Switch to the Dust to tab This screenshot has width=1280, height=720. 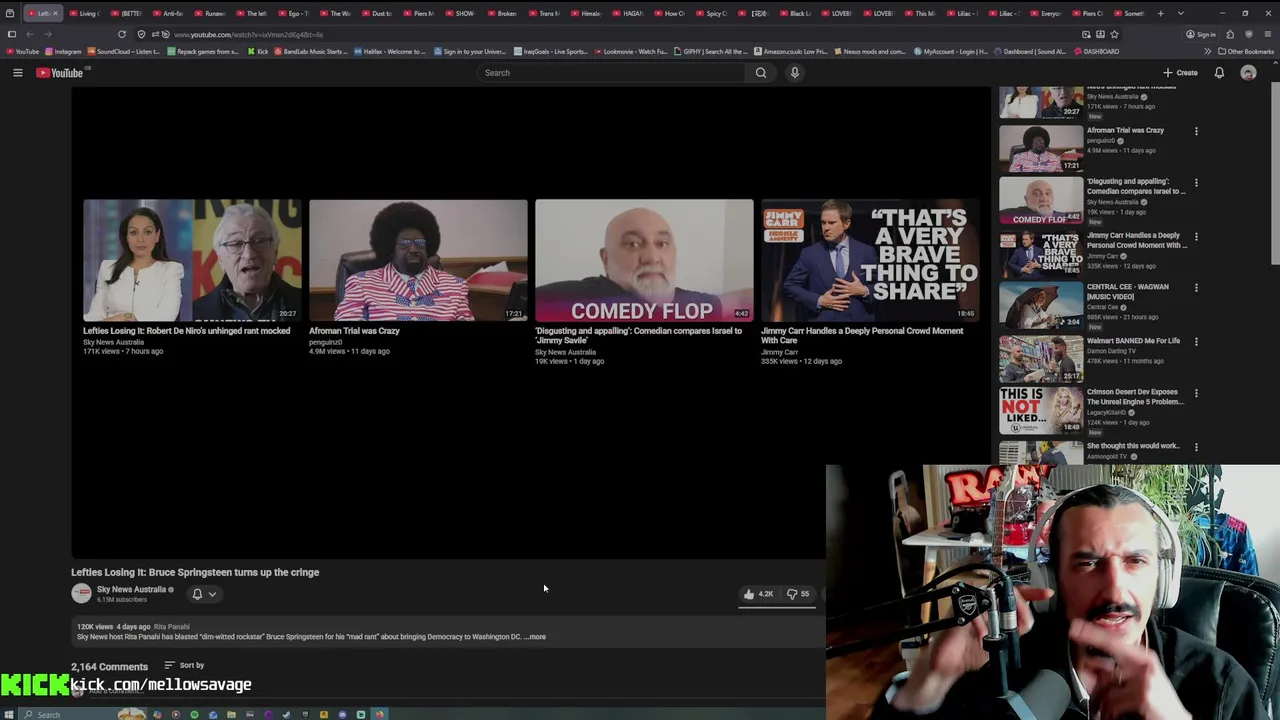377,13
